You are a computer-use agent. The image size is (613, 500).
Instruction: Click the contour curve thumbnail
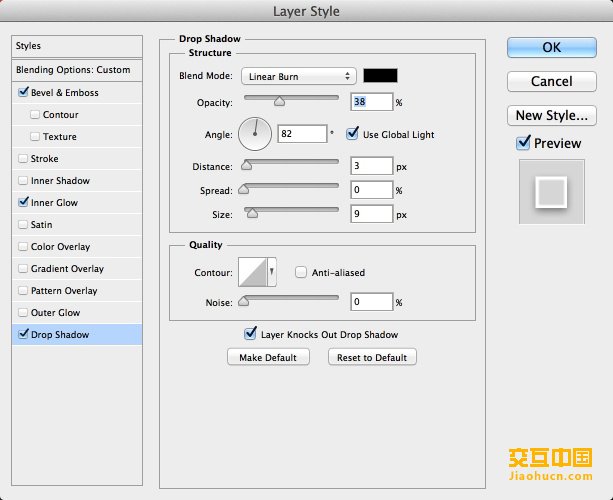pos(253,272)
